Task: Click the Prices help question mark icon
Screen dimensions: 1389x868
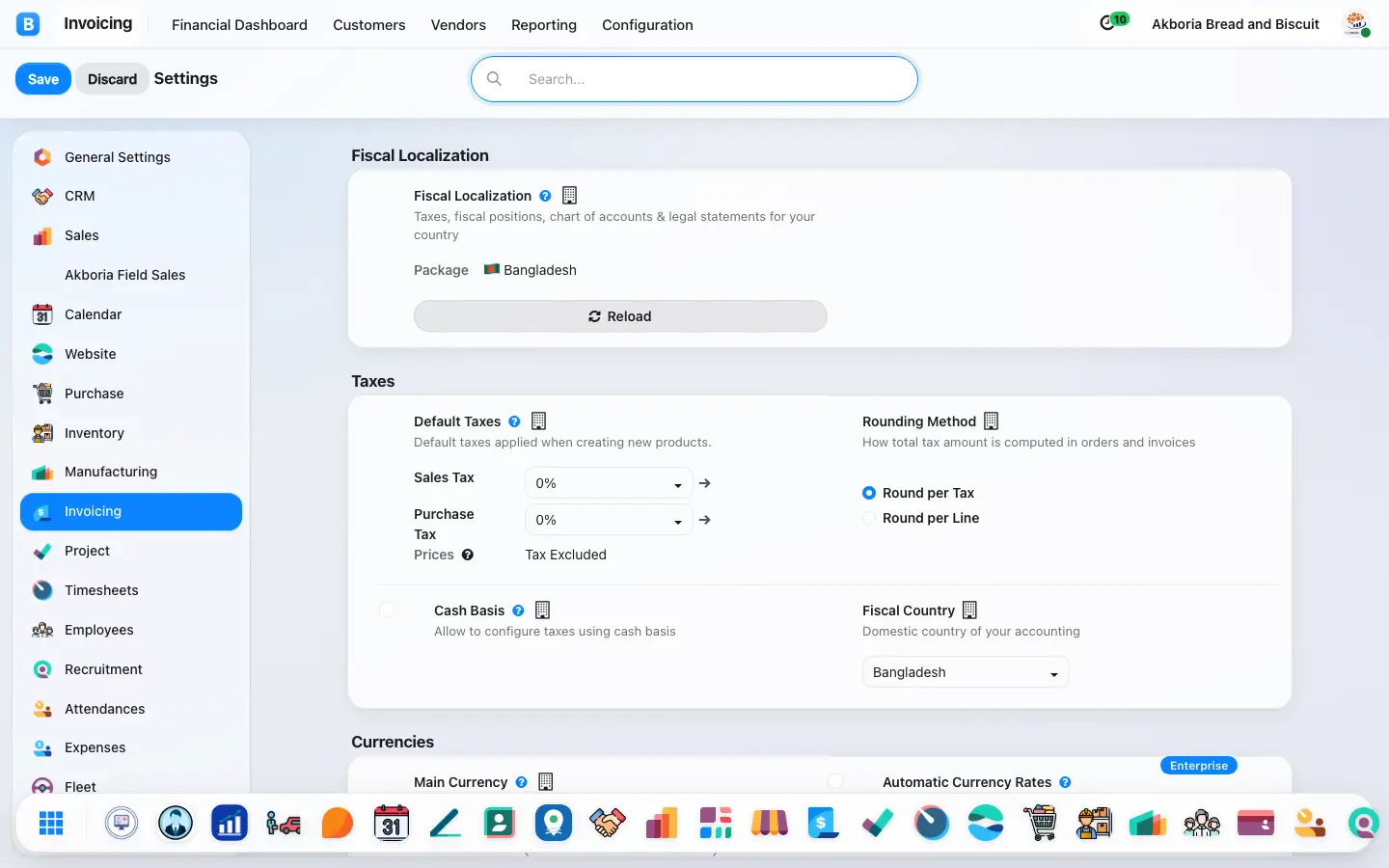Action: coord(468,555)
